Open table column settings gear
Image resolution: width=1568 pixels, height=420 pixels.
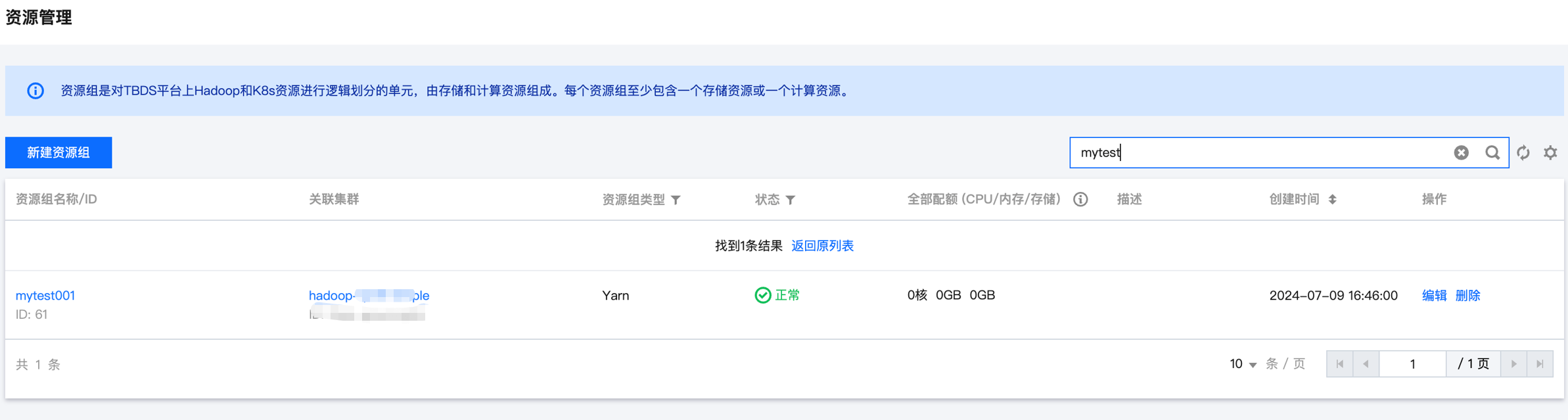point(1550,152)
